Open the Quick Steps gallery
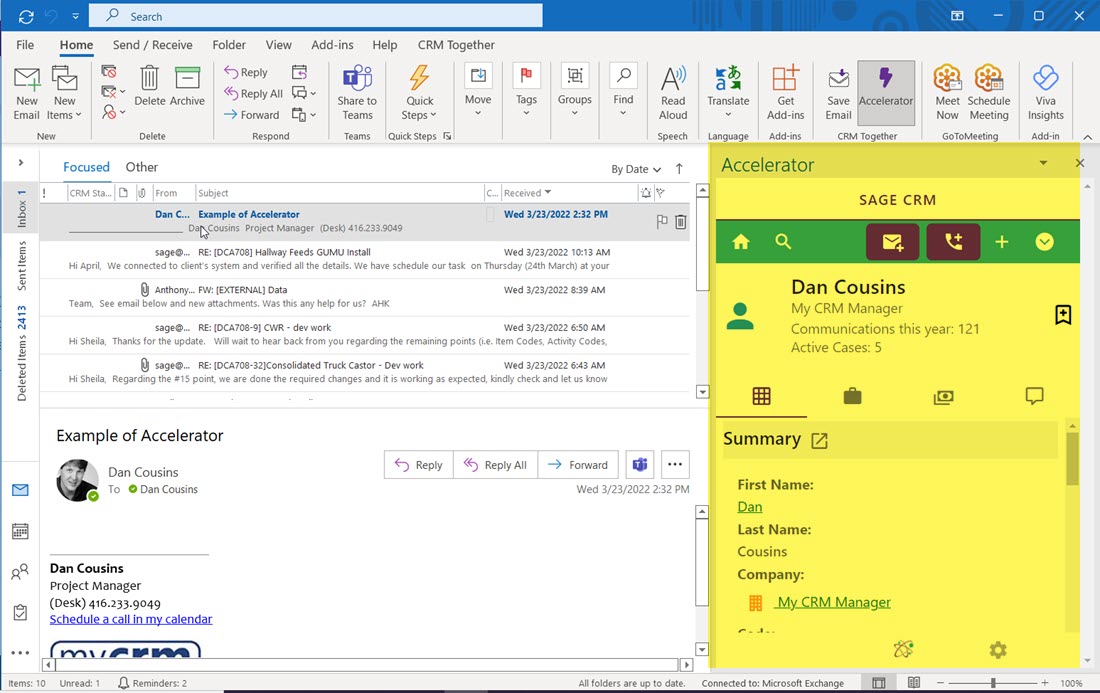Viewport: 1100px width, 693px height. pos(420,93)
